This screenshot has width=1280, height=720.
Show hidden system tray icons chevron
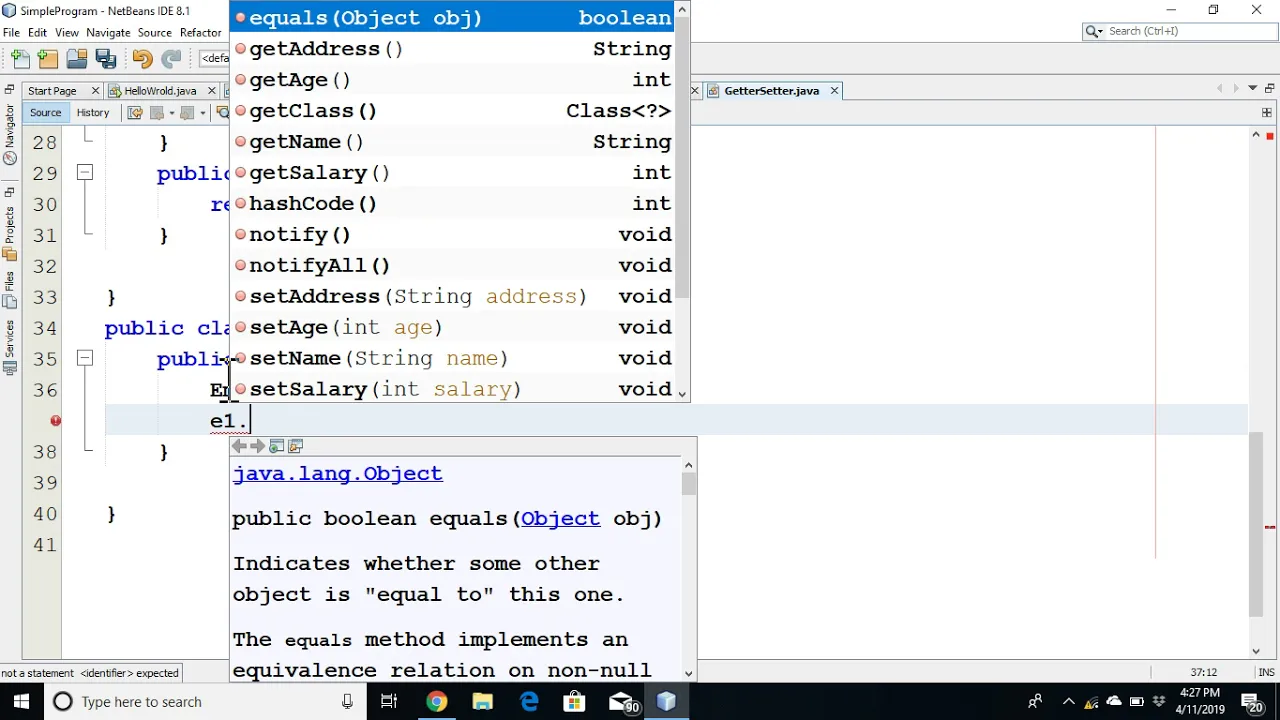(x=1068, y=702)
